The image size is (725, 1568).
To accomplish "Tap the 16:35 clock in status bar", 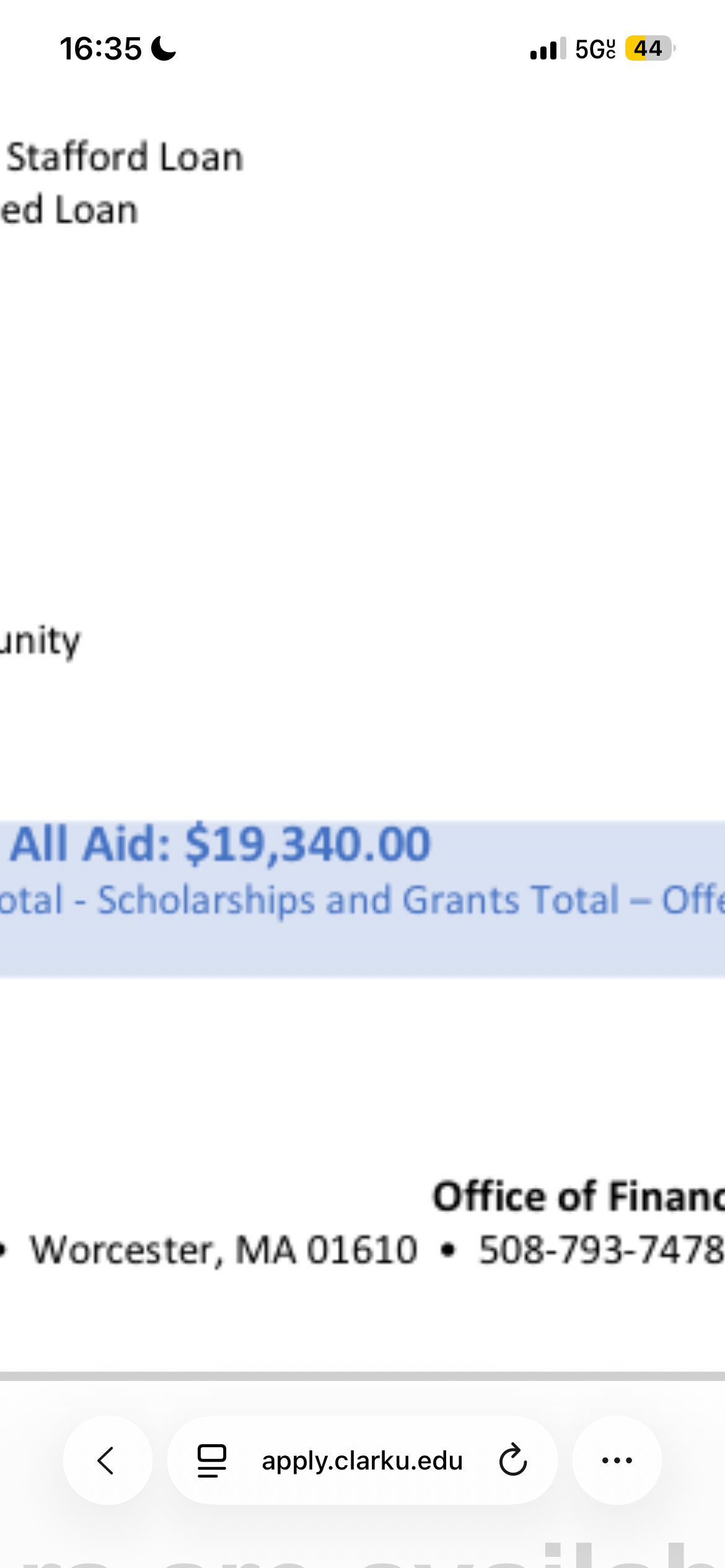I will [x=101, y=48].
